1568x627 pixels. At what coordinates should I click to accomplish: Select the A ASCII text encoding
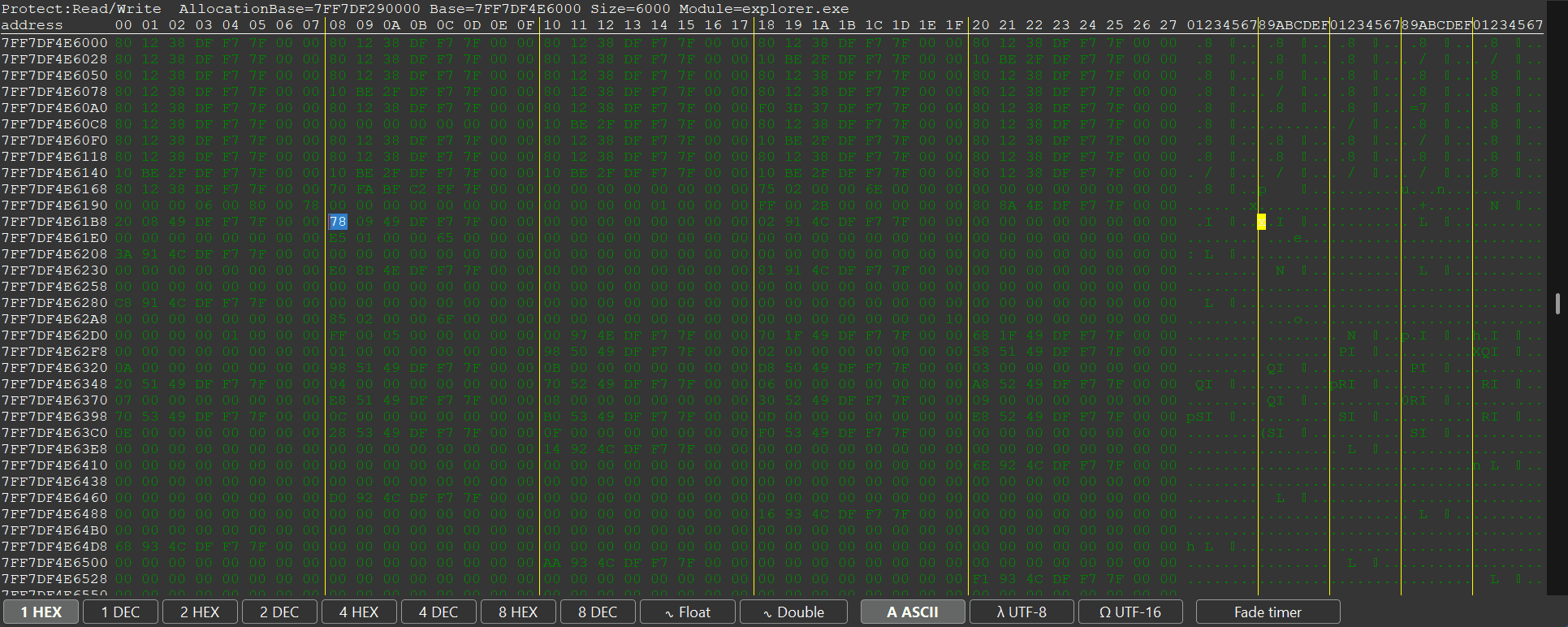913,612
